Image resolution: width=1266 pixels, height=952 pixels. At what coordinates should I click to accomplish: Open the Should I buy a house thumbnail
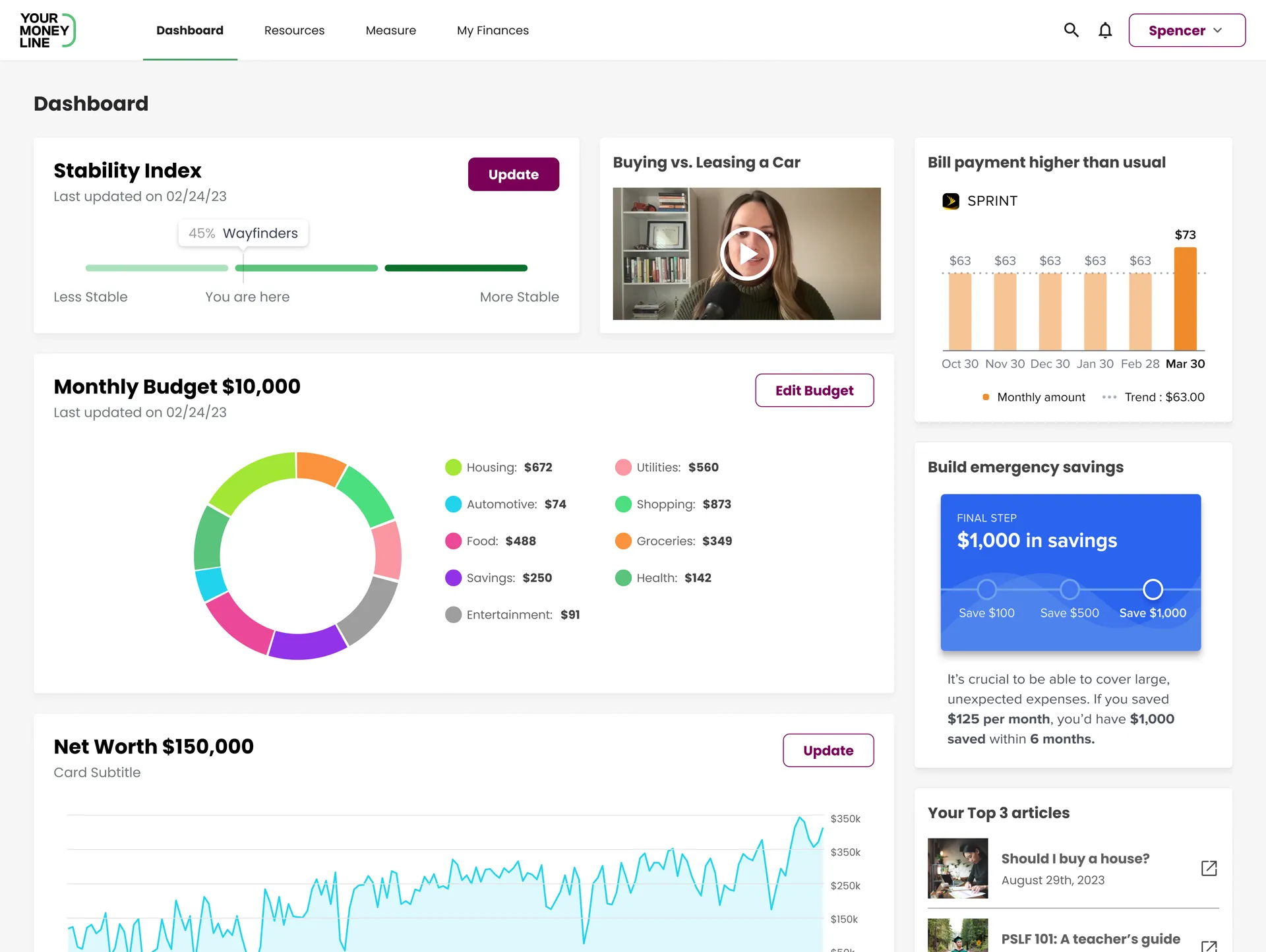(x=957, y=868)
